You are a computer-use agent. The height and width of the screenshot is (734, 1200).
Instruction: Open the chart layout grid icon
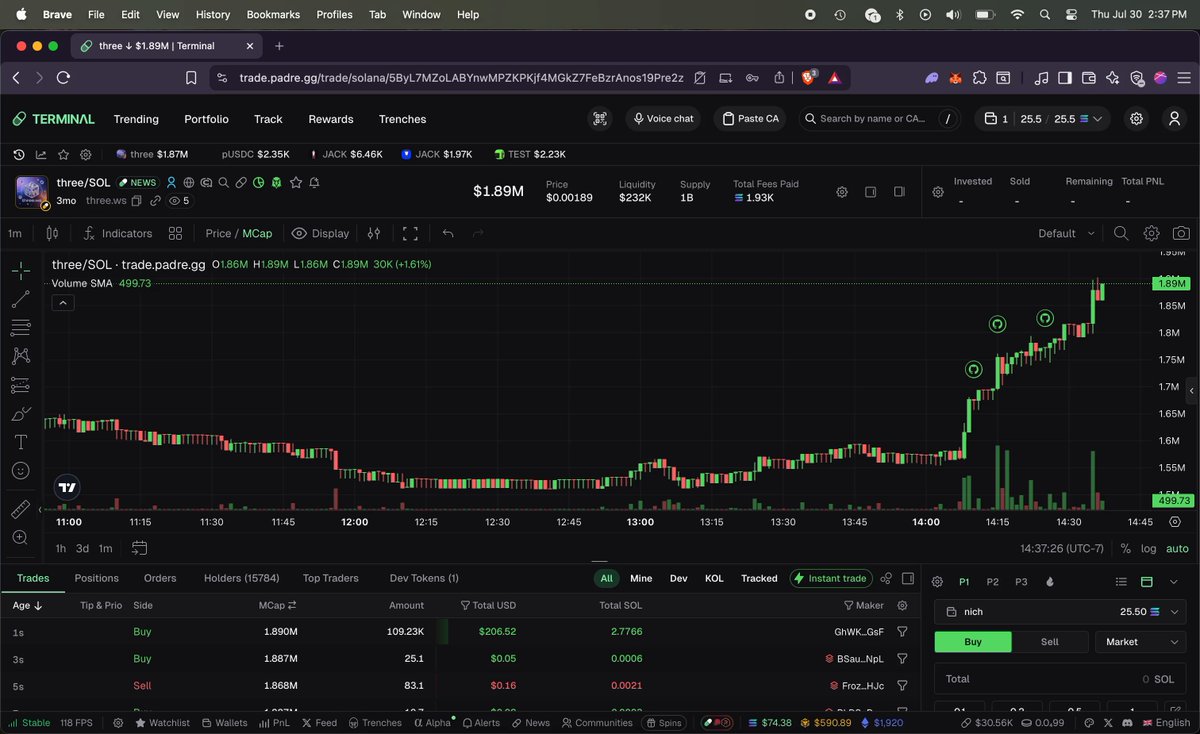click(x=175, y=233)
